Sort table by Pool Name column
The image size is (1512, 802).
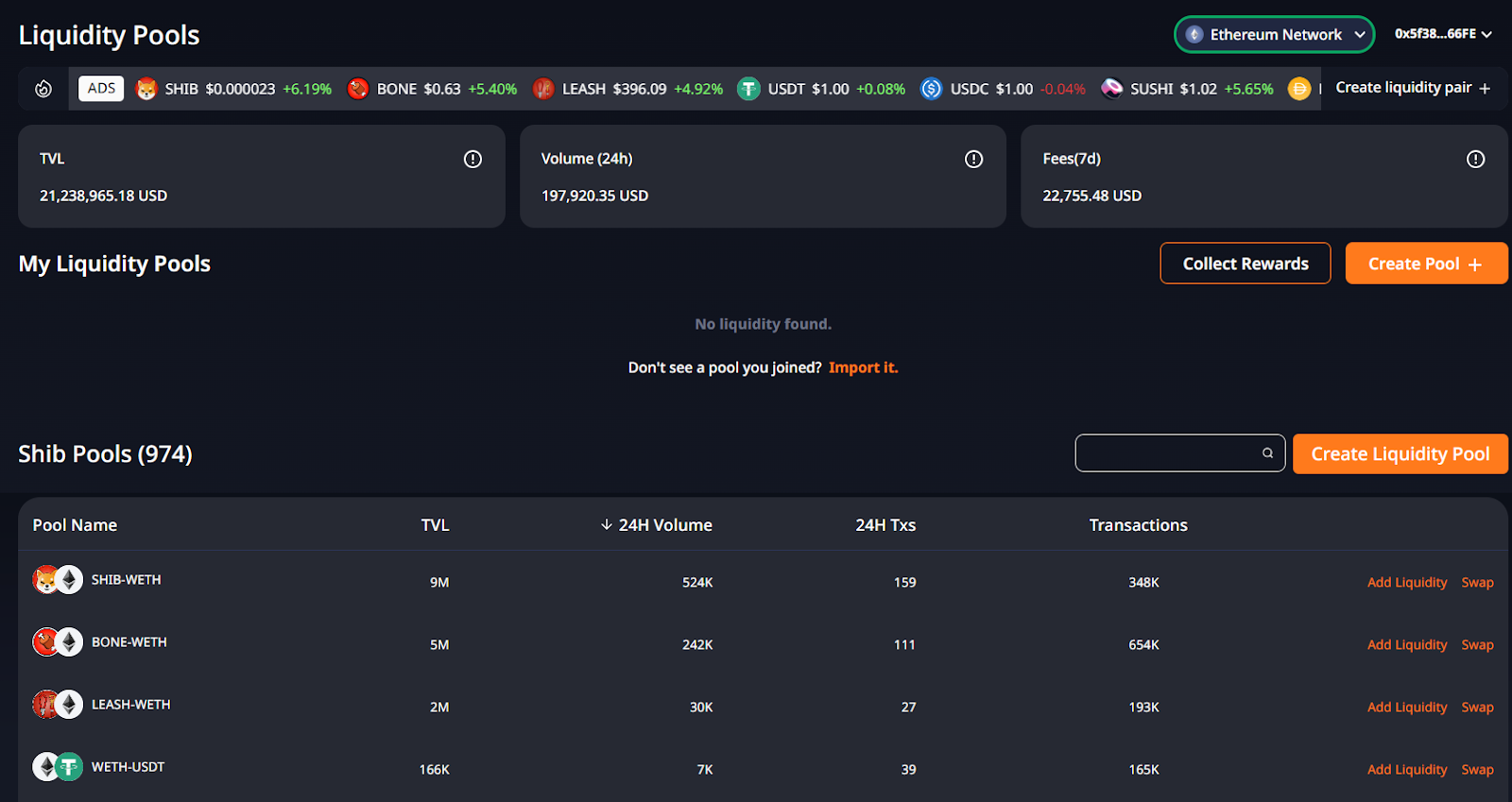coord(75,524)
